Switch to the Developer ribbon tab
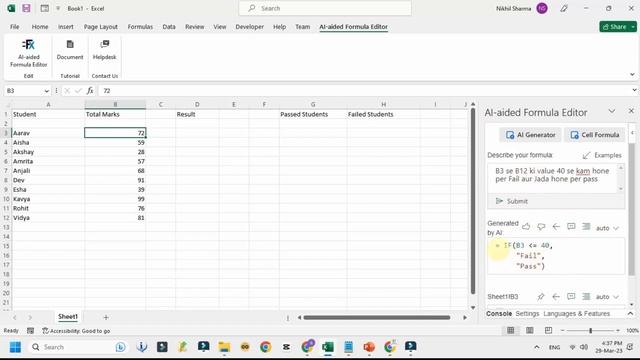 (x=249, y=27)
